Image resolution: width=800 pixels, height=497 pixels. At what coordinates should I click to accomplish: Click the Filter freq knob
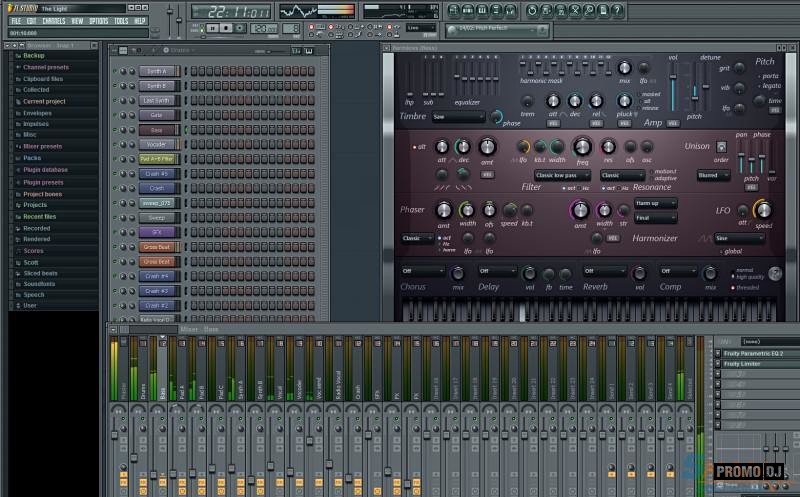582,147
